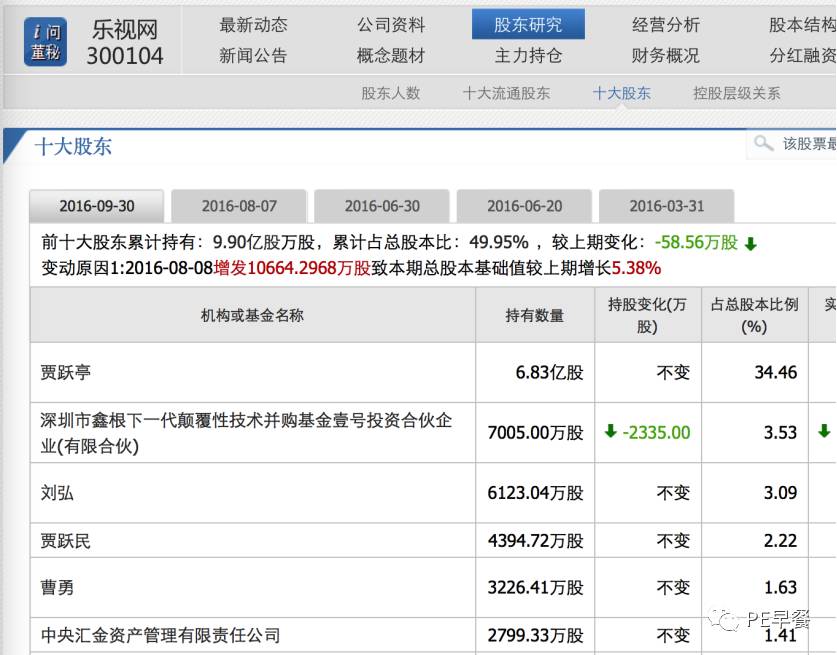Click percentage 34.46 in 贾跃亭 row

[x=776, y=372]
